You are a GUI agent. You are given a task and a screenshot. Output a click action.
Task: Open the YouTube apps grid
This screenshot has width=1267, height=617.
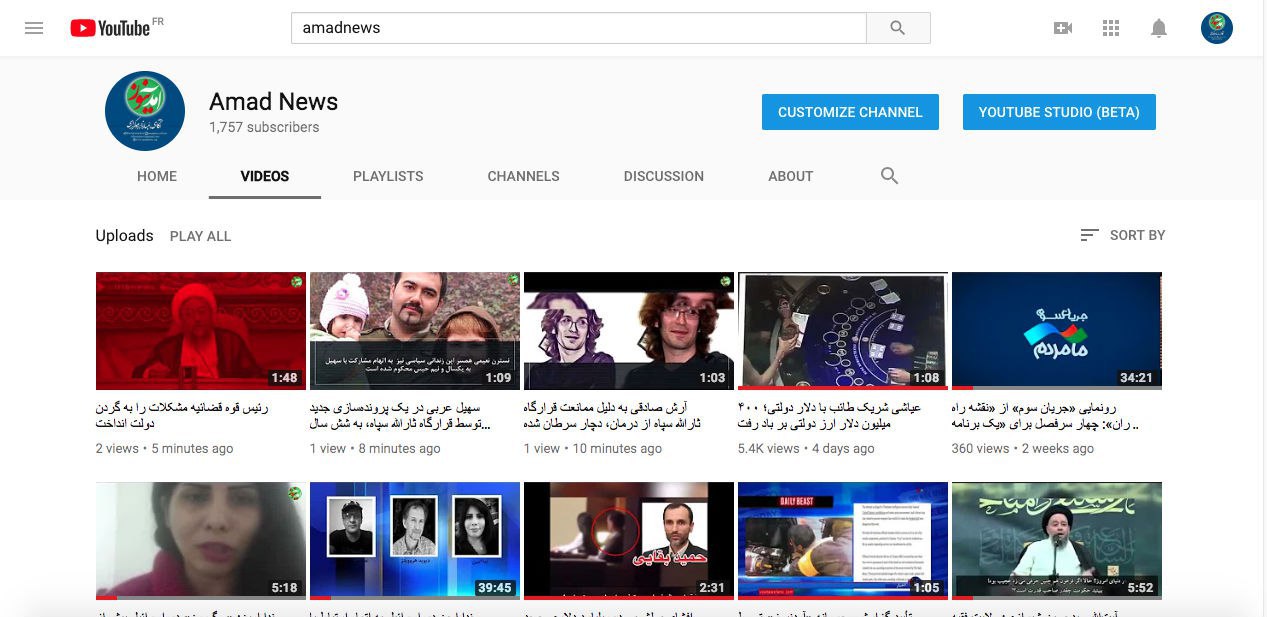(1111, 28)
